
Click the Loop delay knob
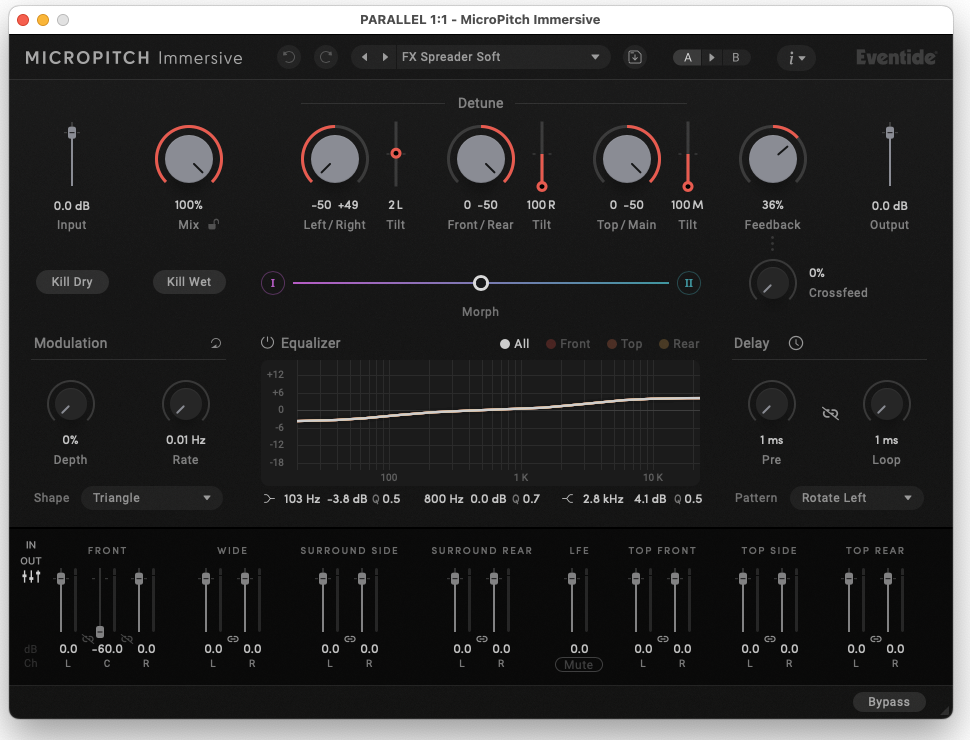(886, 405)
